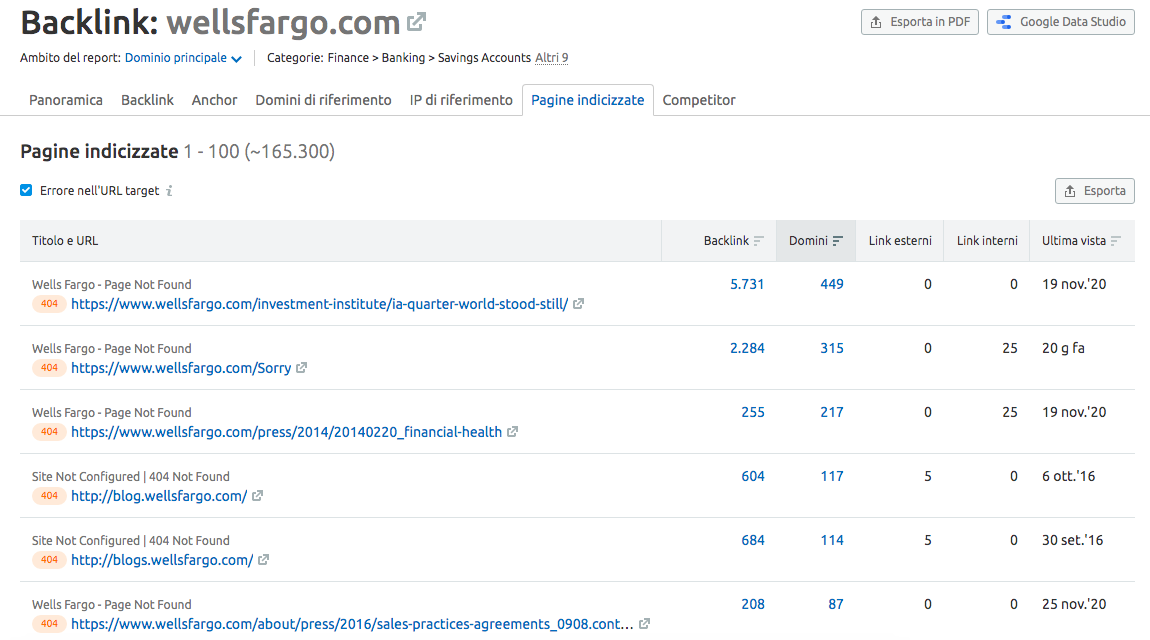Sort by Backlink column sort icon

pyautogui.click(x=759, y=241)
